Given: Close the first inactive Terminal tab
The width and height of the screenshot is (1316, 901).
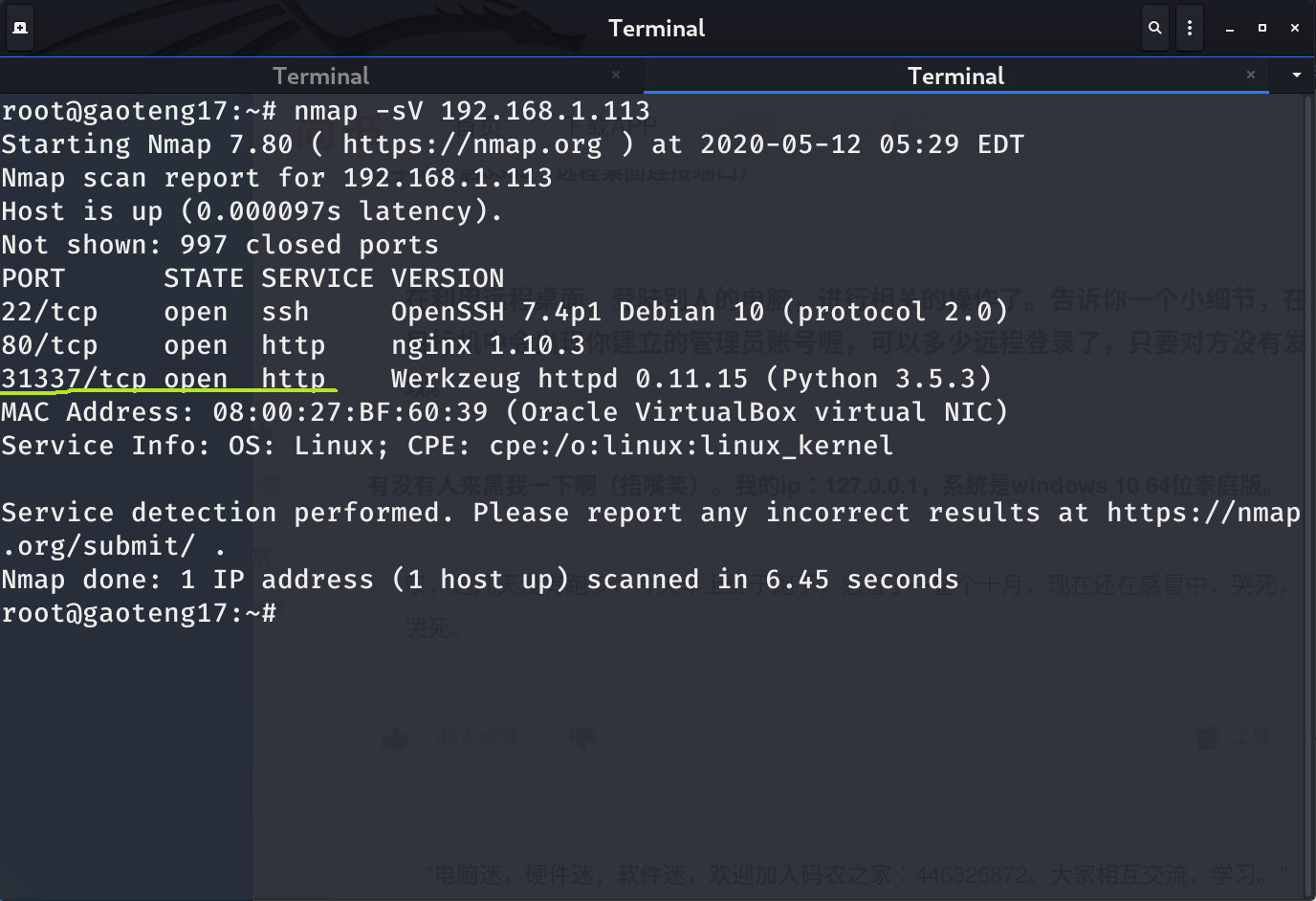Looking at the screenshot, I should click(616, 75).
